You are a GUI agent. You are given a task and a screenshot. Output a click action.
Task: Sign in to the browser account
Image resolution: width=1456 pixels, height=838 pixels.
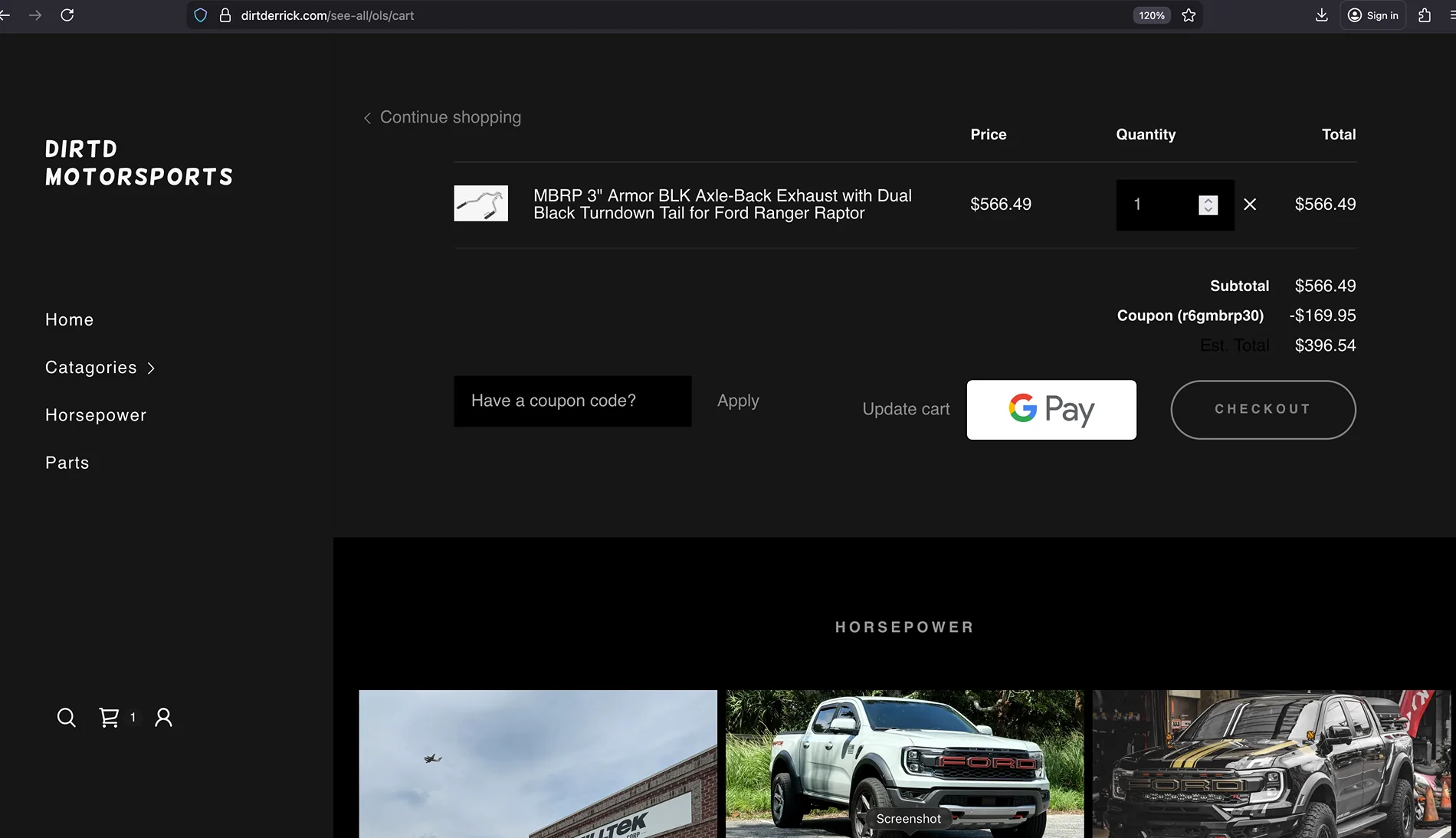pyautogui.click(x=1373, y=15)
